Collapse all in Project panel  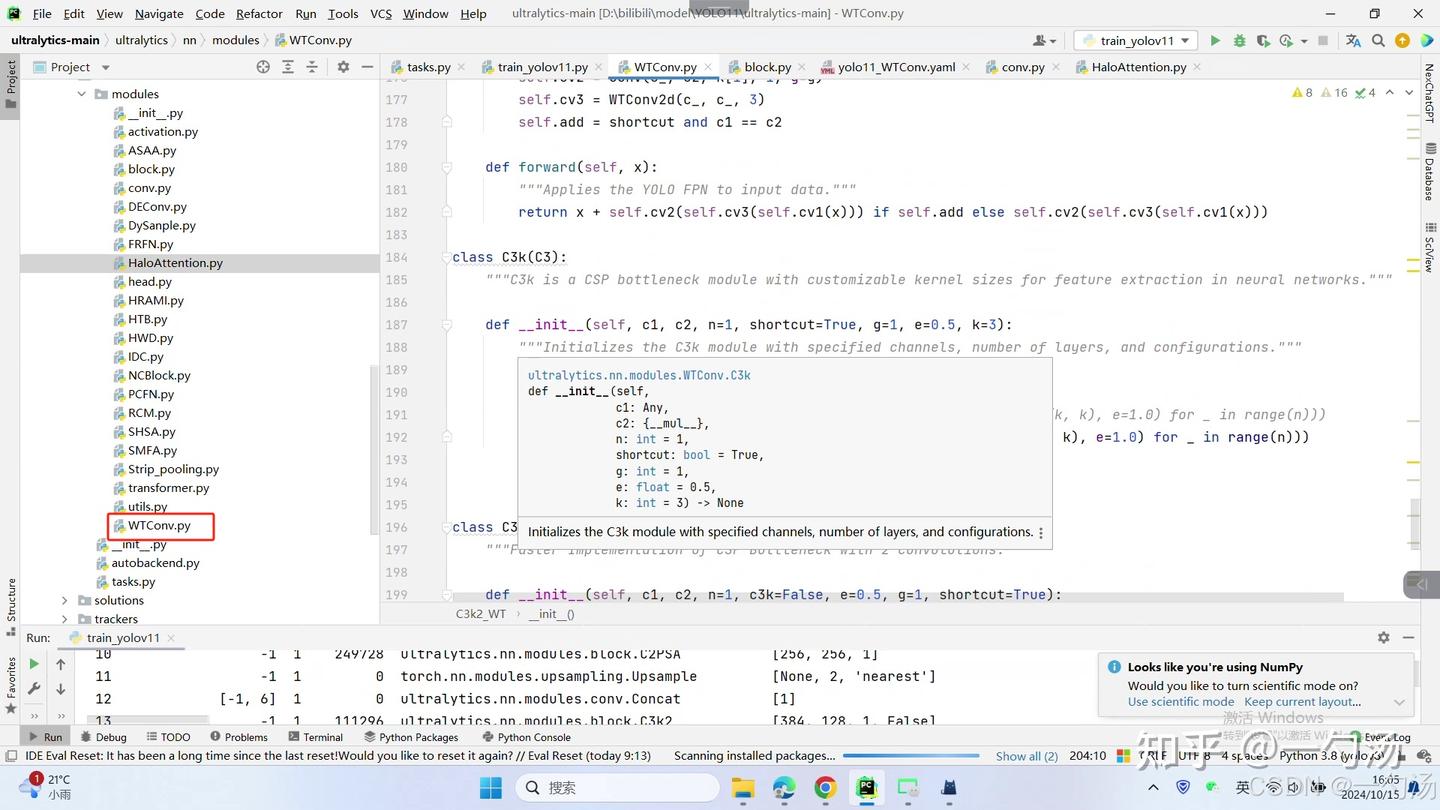[x=311, y=67]
